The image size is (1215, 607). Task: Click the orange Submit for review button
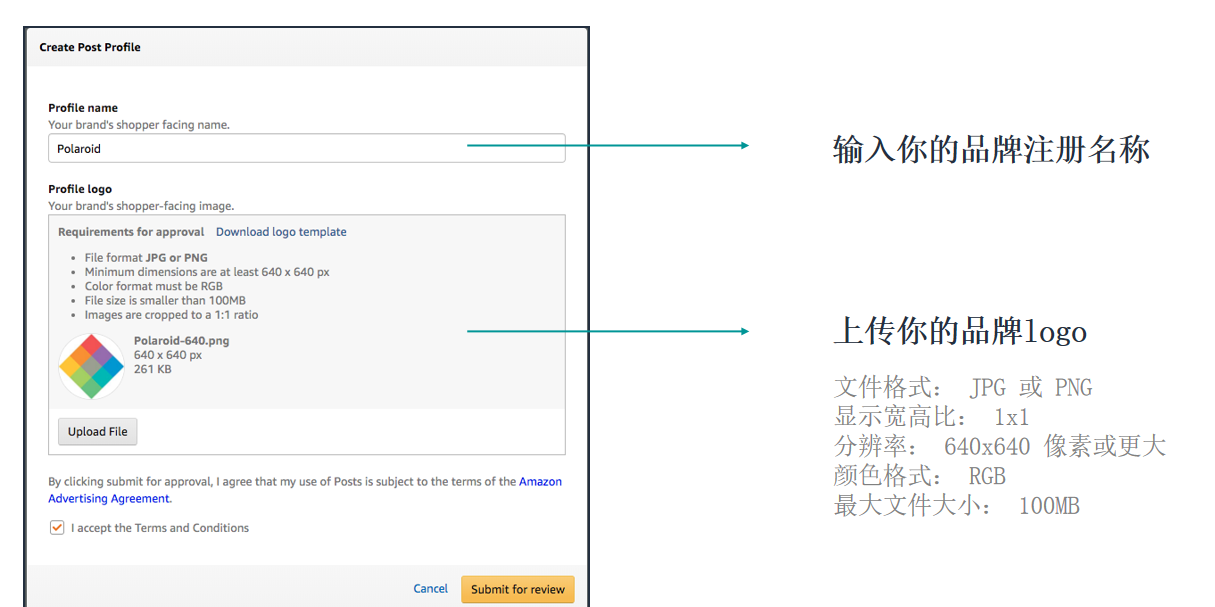(517, 589)
